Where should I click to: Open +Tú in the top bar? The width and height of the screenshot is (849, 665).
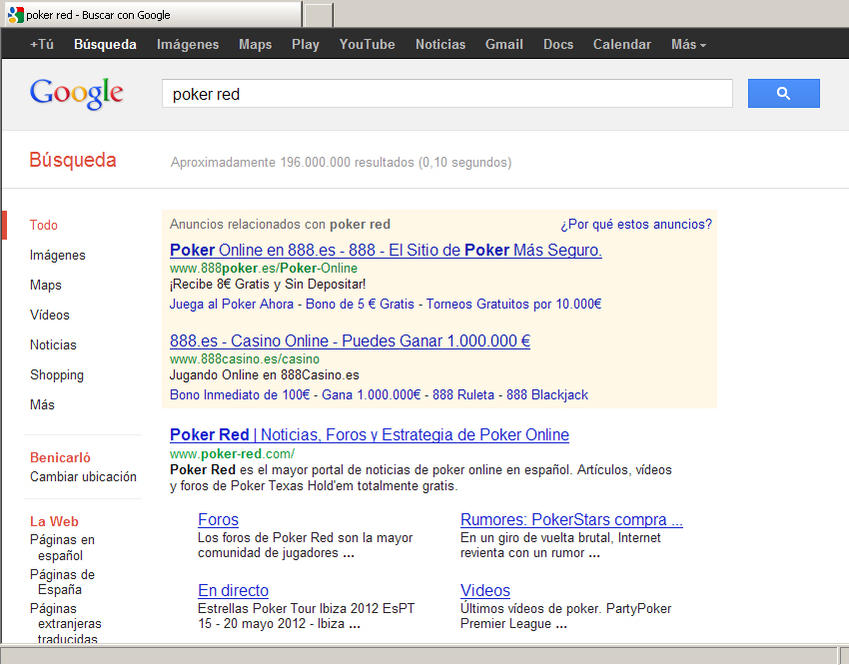pyautogui.click(x=42, y=44)
